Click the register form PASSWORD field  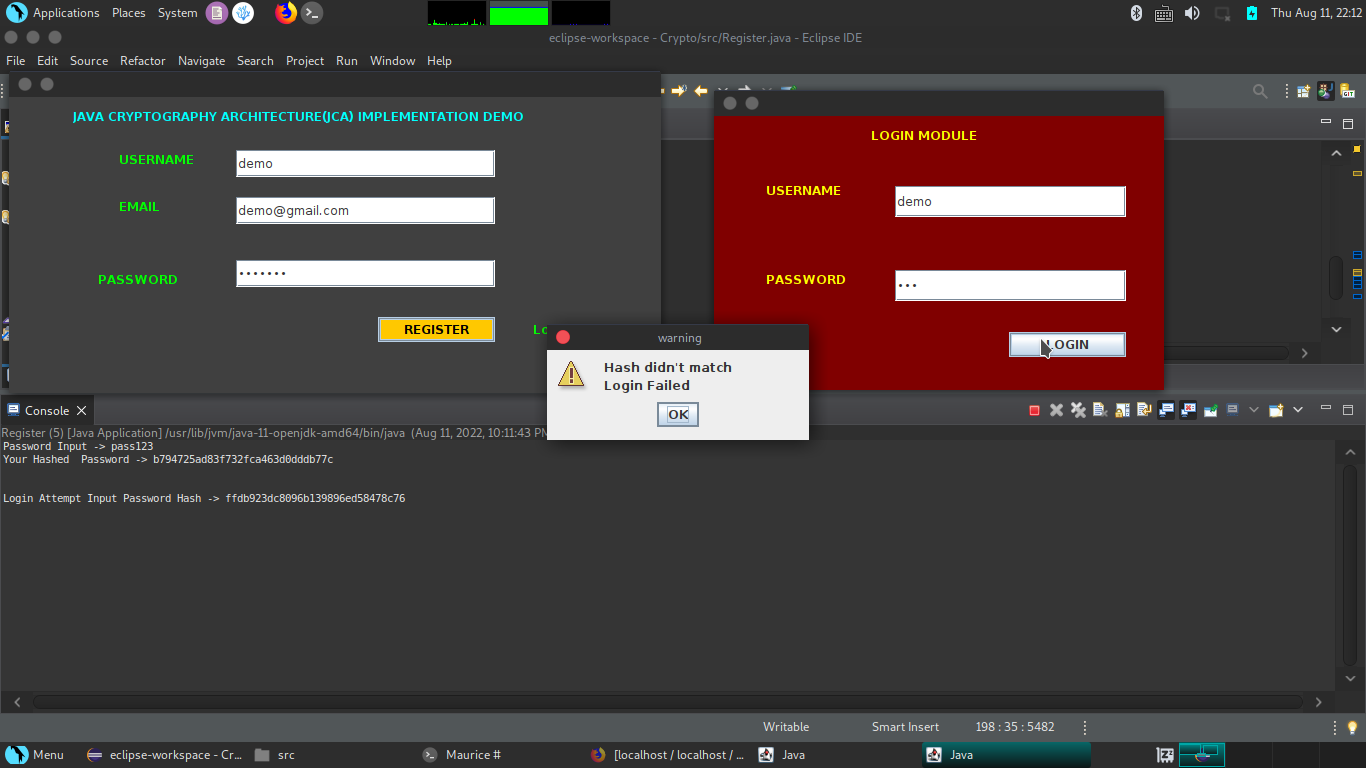[365, 273]
